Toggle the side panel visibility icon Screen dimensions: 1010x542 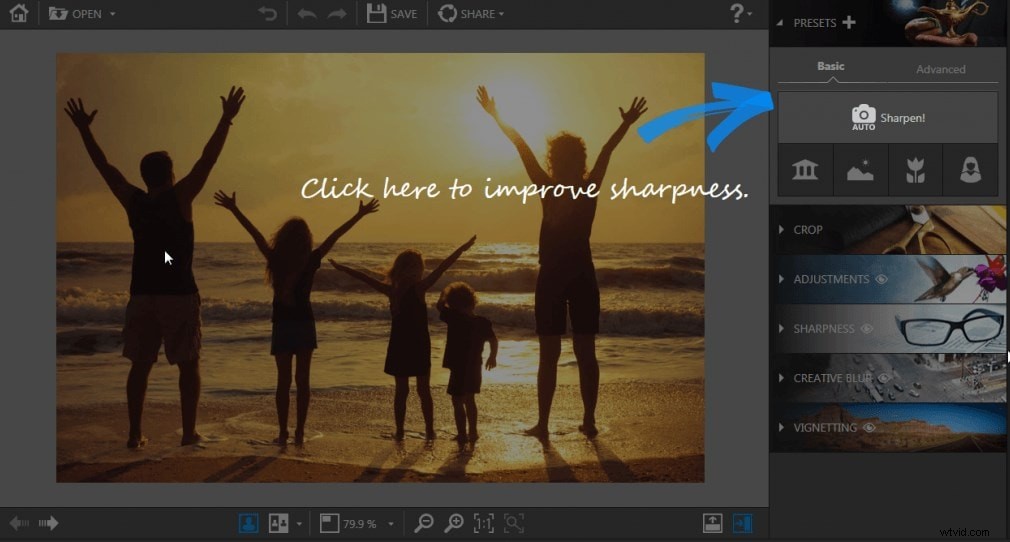743,523
